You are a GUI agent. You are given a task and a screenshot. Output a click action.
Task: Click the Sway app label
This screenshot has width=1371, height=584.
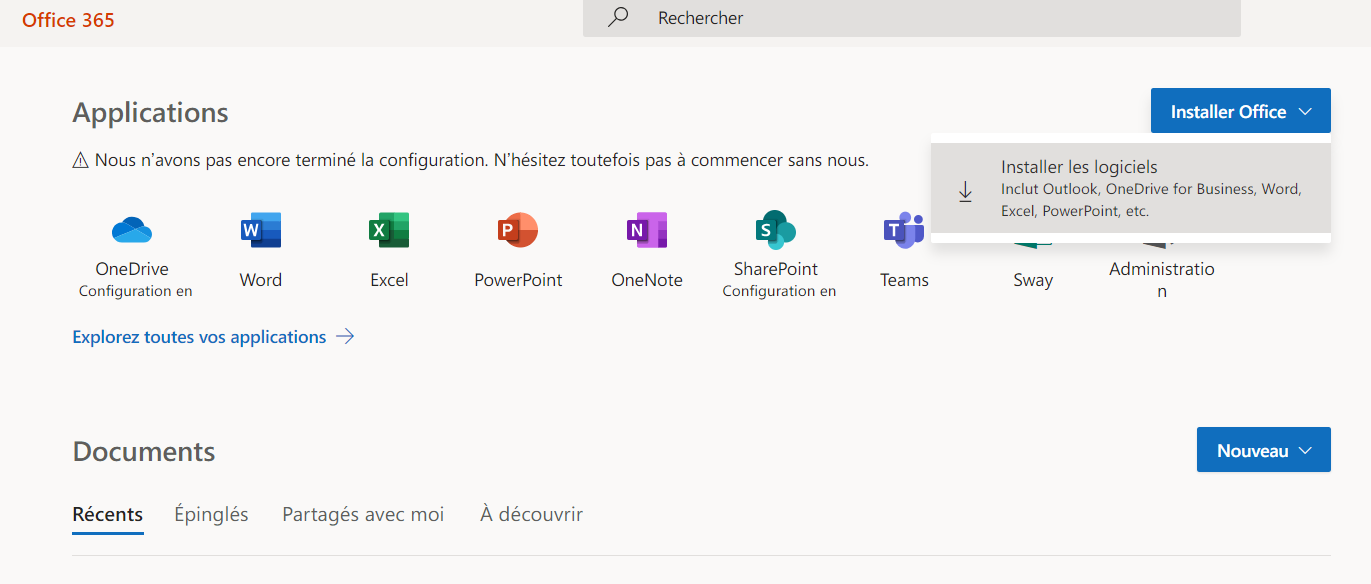click(x=1033, y=280)
